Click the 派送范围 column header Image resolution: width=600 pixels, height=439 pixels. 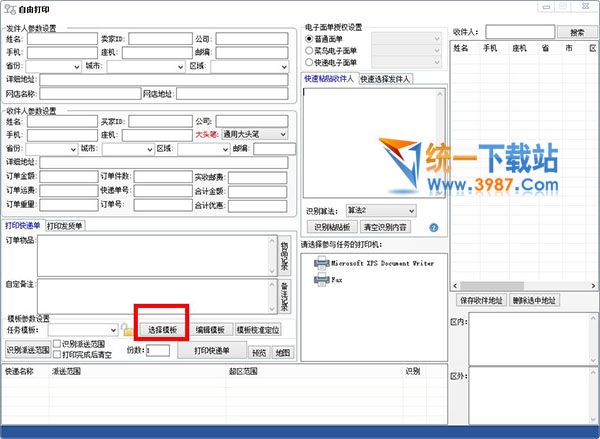coord(66,371)
